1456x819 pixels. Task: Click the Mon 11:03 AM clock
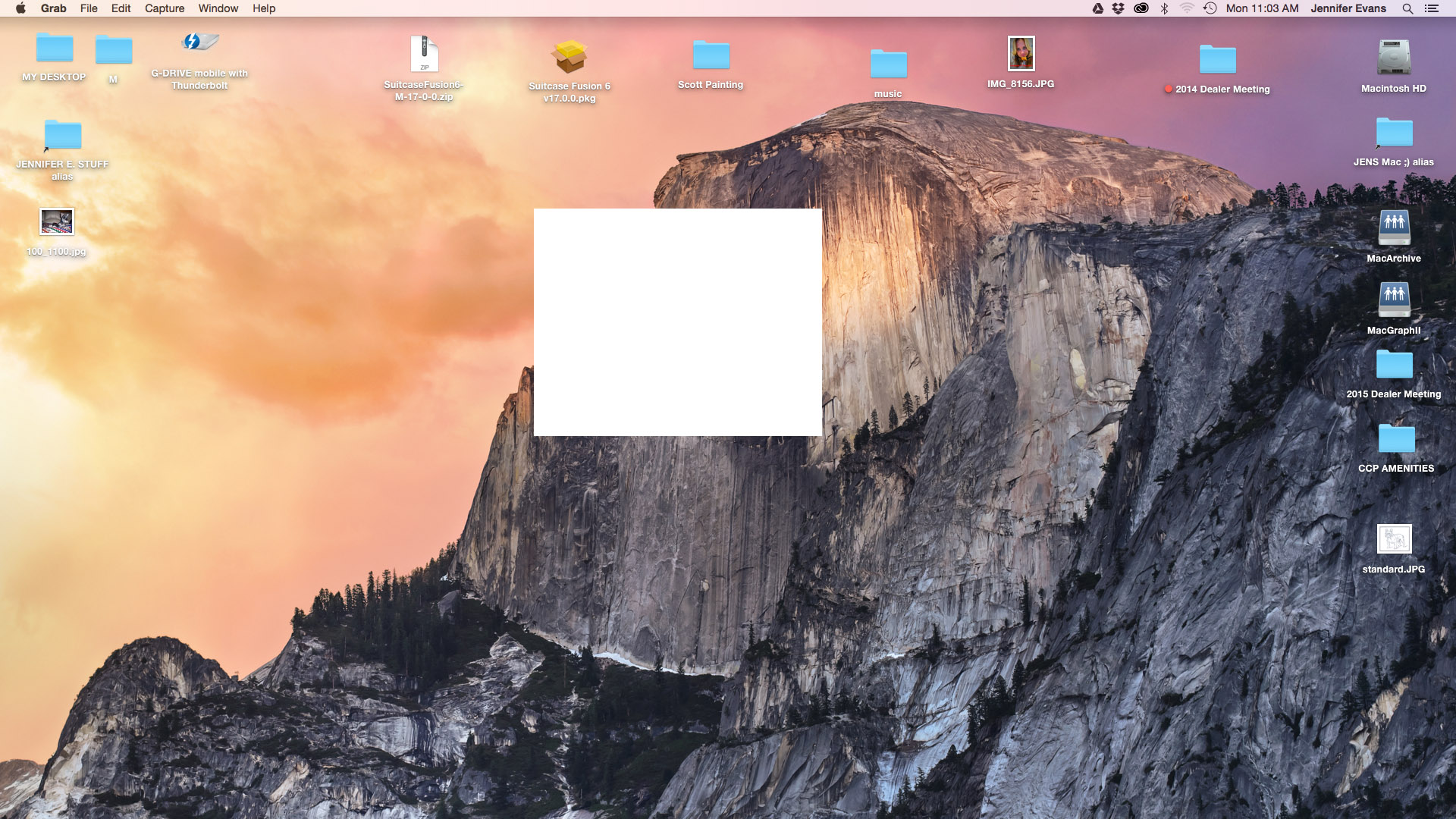pyautogui.click(x=1262, y=8)
